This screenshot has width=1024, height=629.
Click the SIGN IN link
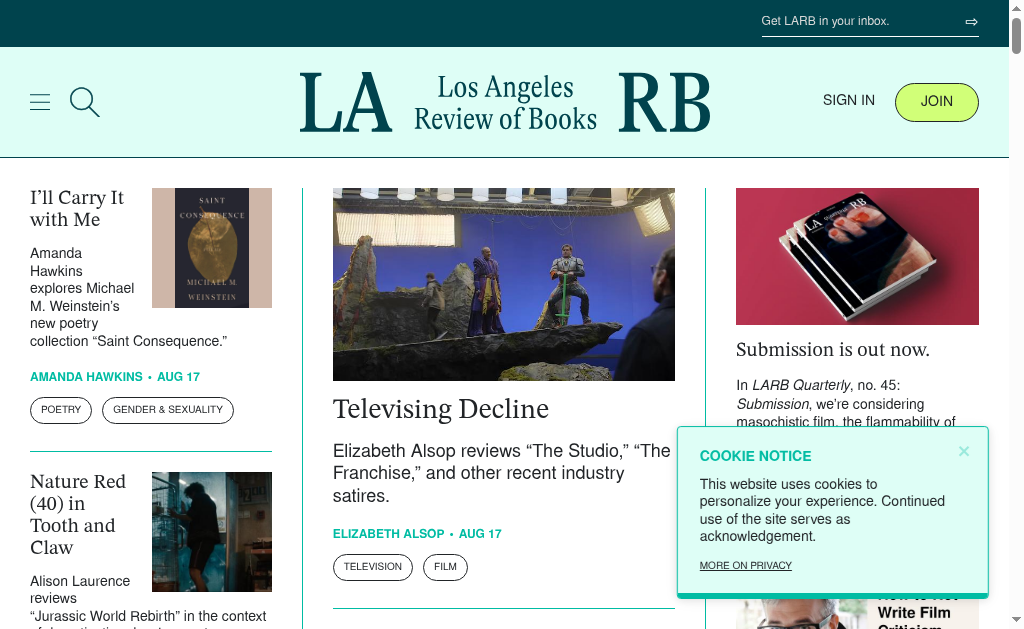[848, 101]
